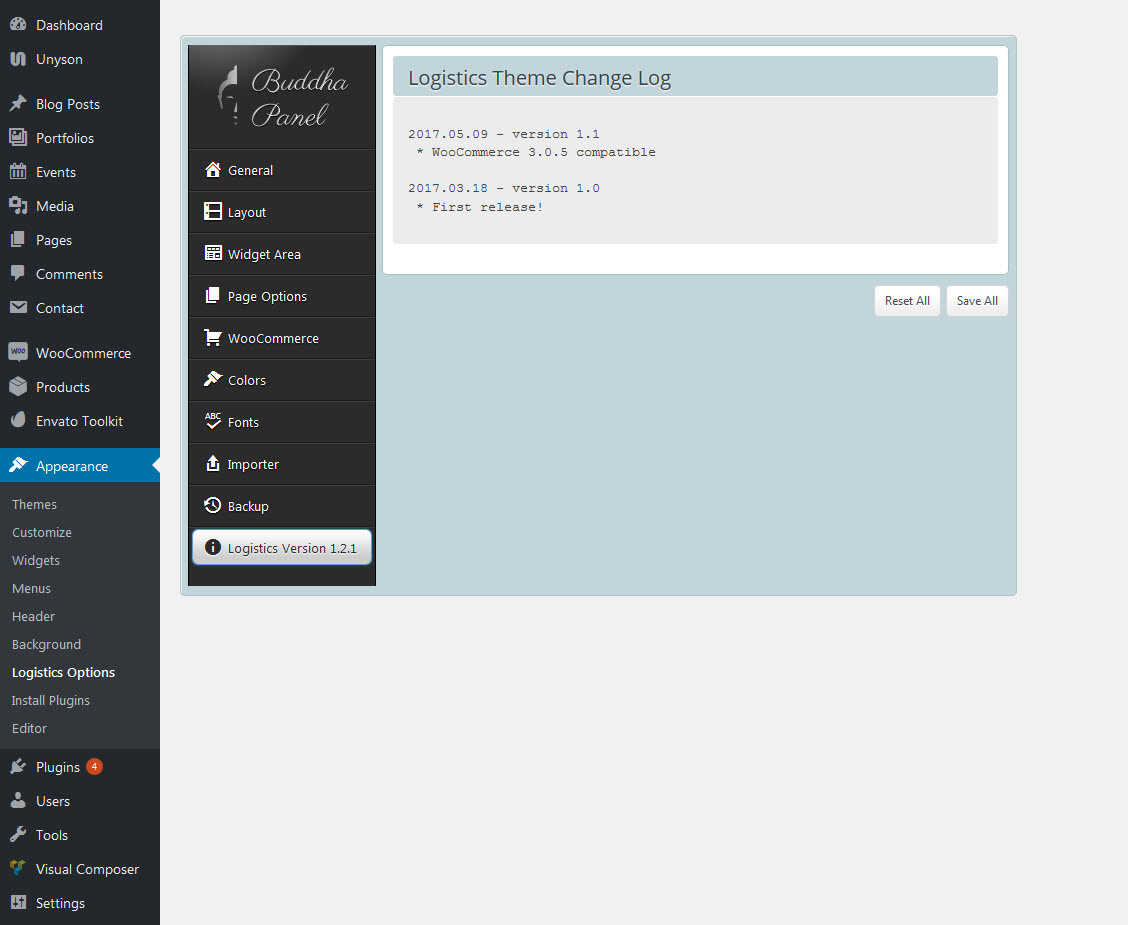Open the Header submenu link
This screenshot has width=1128, height=925.
[x=33, y=616]
